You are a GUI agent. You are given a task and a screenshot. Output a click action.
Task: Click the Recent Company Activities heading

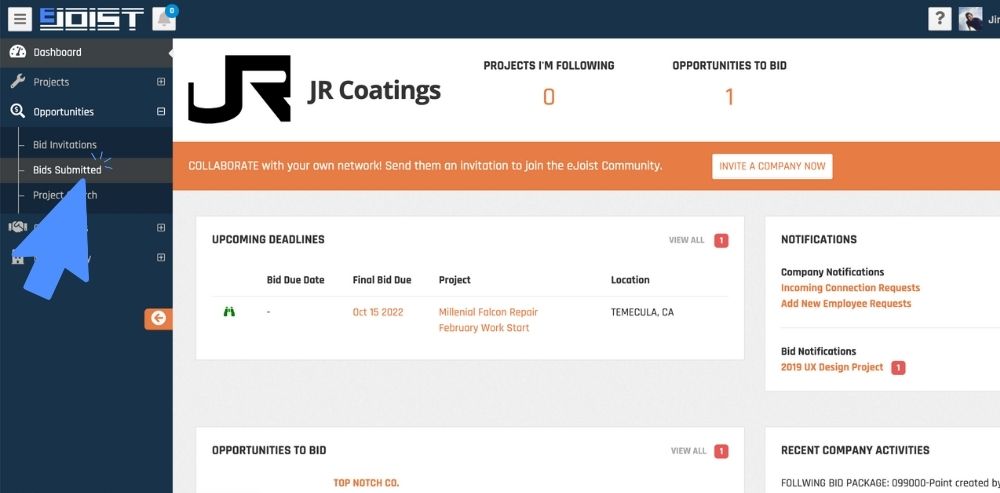pyautogui.click(x=855, y=450)
